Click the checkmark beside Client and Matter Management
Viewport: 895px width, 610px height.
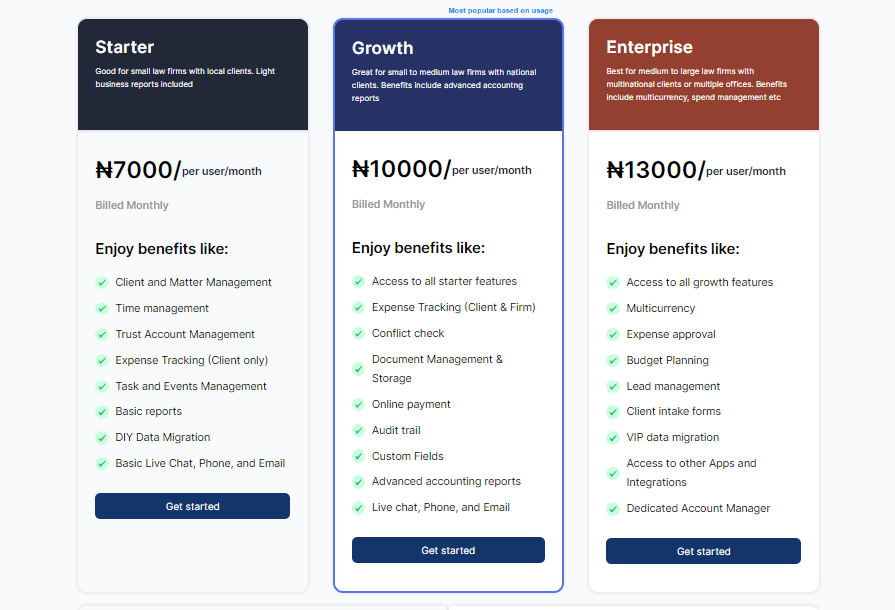pyautogui.click(x=102, y=282)
